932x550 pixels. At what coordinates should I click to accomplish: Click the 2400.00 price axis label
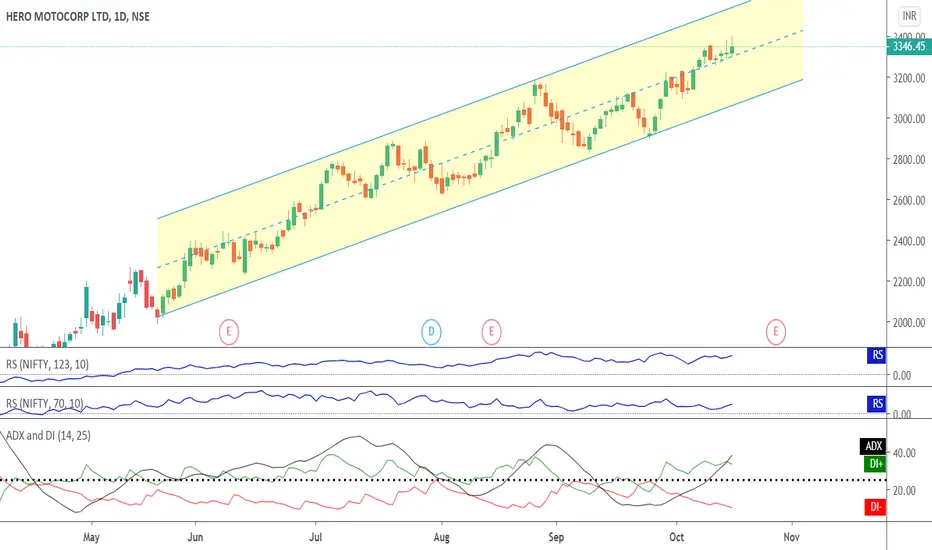click(x=909, y=241)
